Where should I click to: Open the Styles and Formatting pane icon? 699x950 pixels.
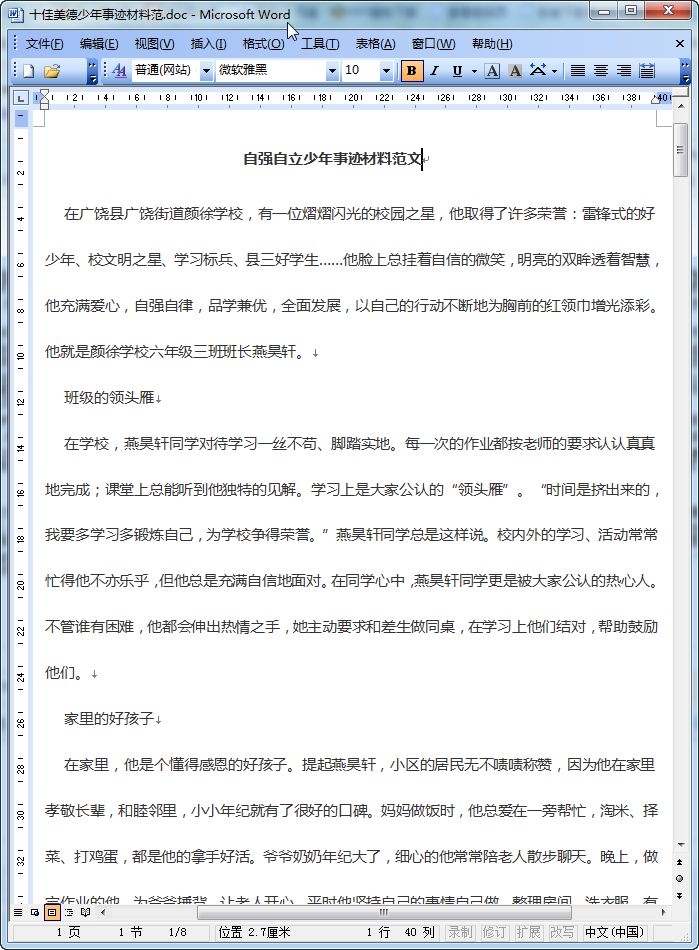(119, 71)
